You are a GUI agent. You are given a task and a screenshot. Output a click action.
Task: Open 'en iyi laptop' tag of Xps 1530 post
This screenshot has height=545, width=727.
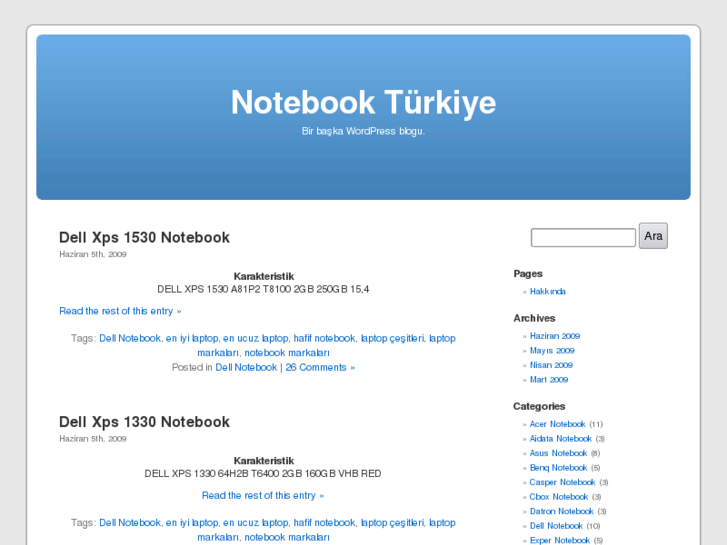click(191, 339)
